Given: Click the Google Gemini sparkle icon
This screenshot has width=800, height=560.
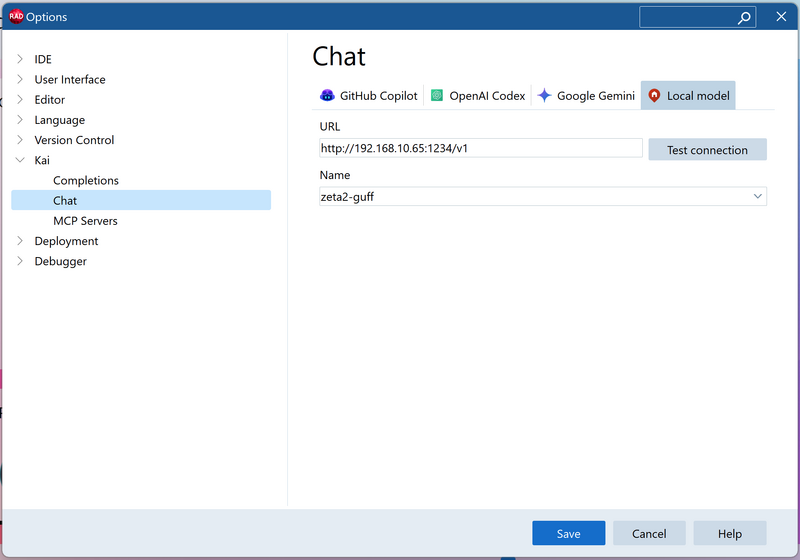Looking at the screenshot, I should 544,95.
